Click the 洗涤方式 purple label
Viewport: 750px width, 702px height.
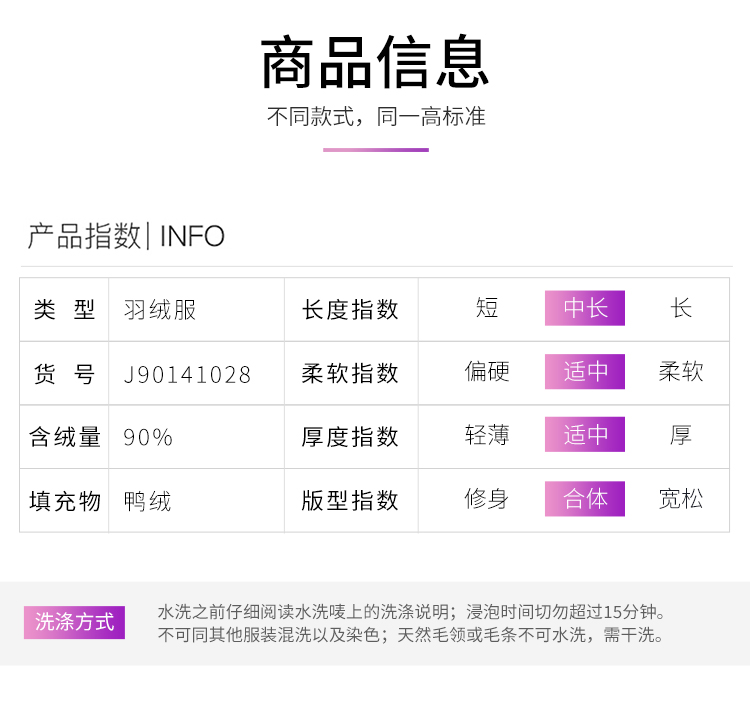(75, 622)
